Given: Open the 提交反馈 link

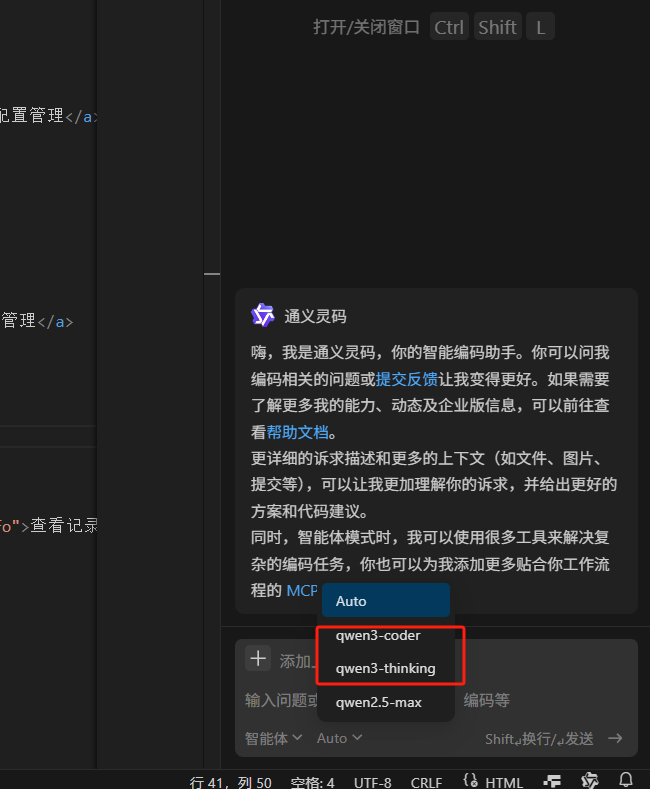Looking at the screenshot, I should click(407, 379).
